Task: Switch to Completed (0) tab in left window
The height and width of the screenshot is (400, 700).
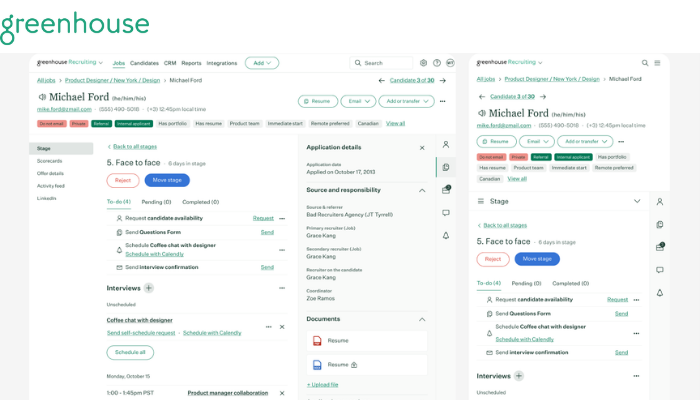Action: (200, 202)
